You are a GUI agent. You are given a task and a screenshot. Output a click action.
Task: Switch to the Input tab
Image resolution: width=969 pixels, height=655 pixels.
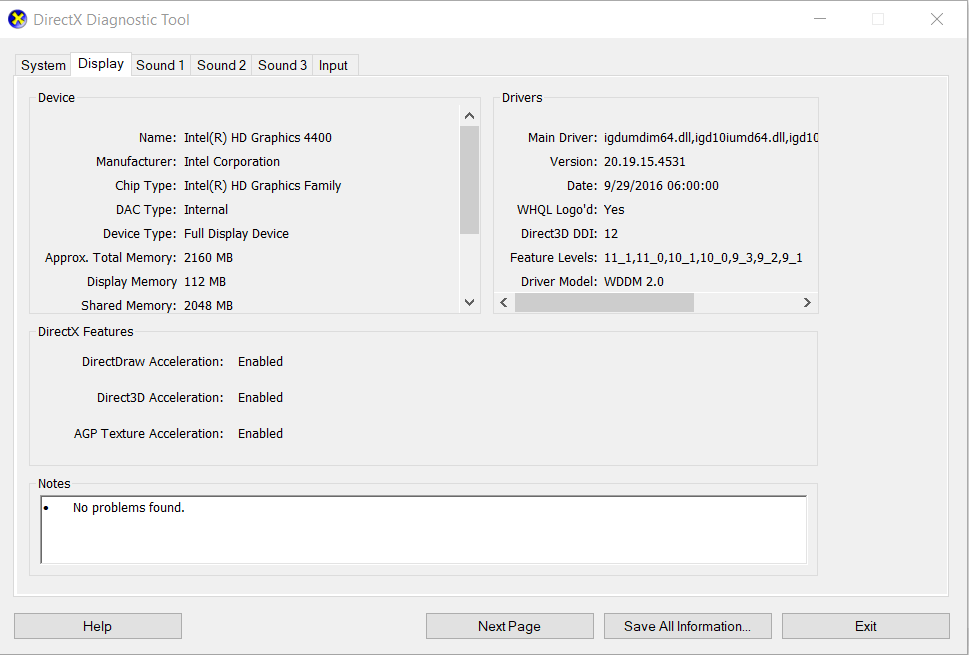coord(333,66)
